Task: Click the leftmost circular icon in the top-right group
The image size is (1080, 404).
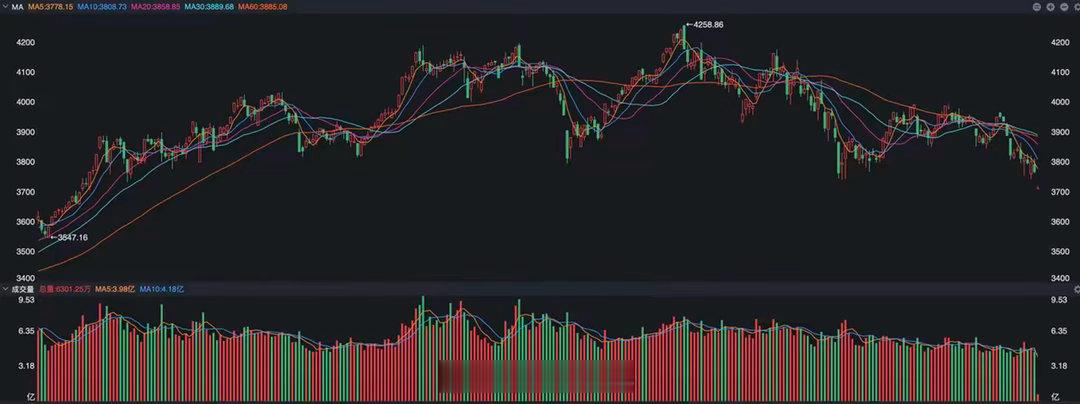Action: coord(1037,7)
